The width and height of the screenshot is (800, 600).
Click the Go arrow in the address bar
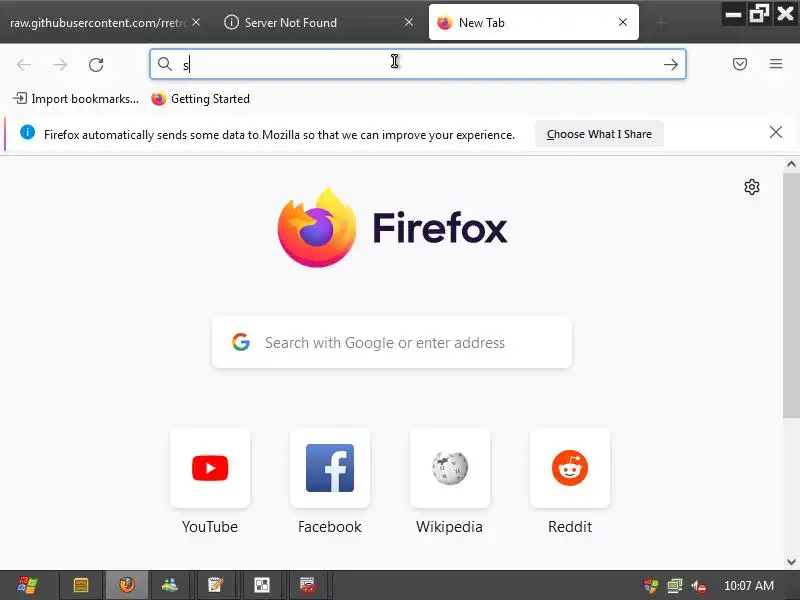(x=671, y=64)
